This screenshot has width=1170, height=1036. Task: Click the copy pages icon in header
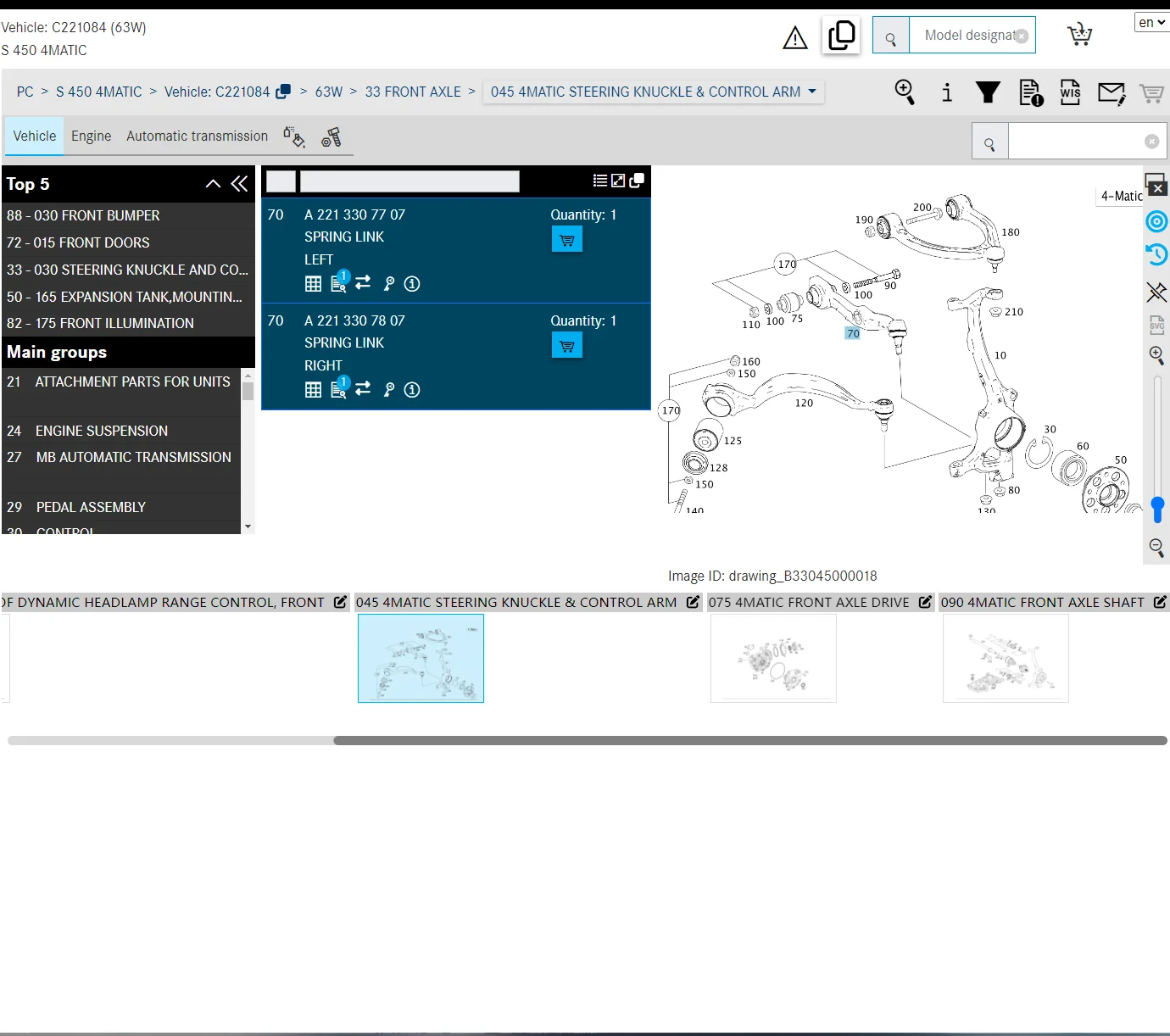point(841,36)
